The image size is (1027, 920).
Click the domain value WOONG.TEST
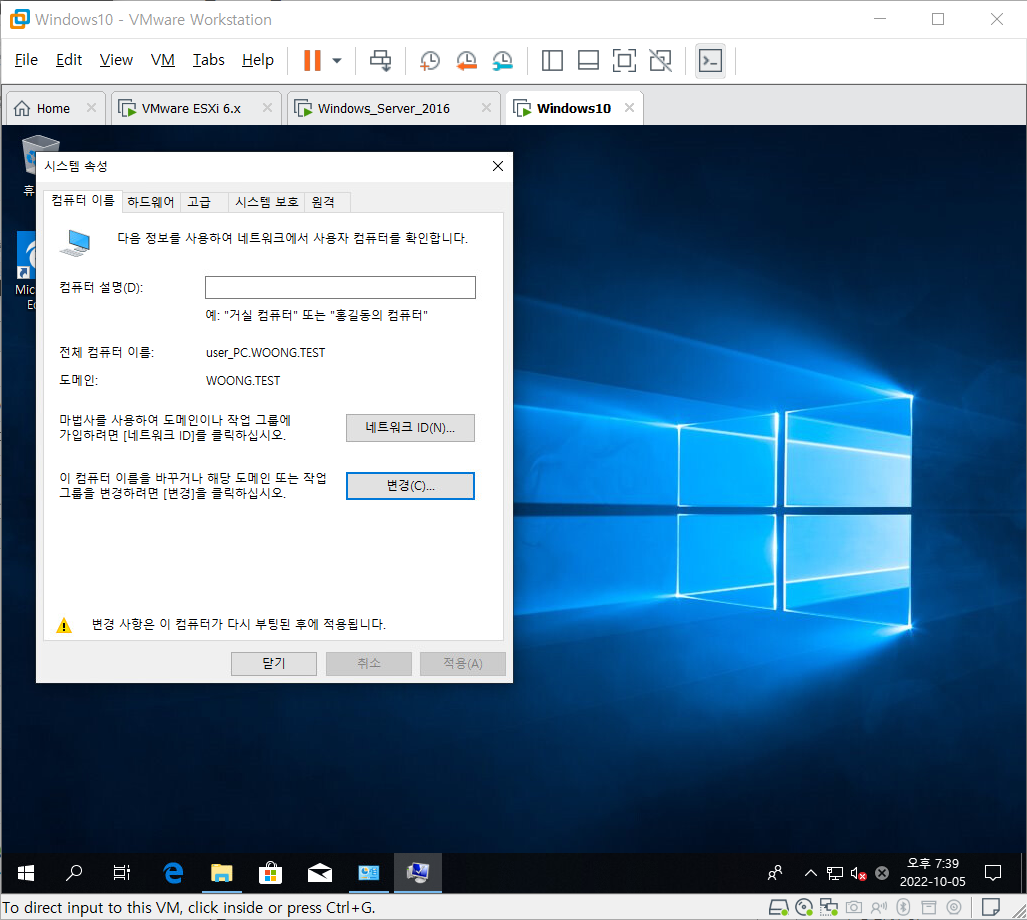243,380
